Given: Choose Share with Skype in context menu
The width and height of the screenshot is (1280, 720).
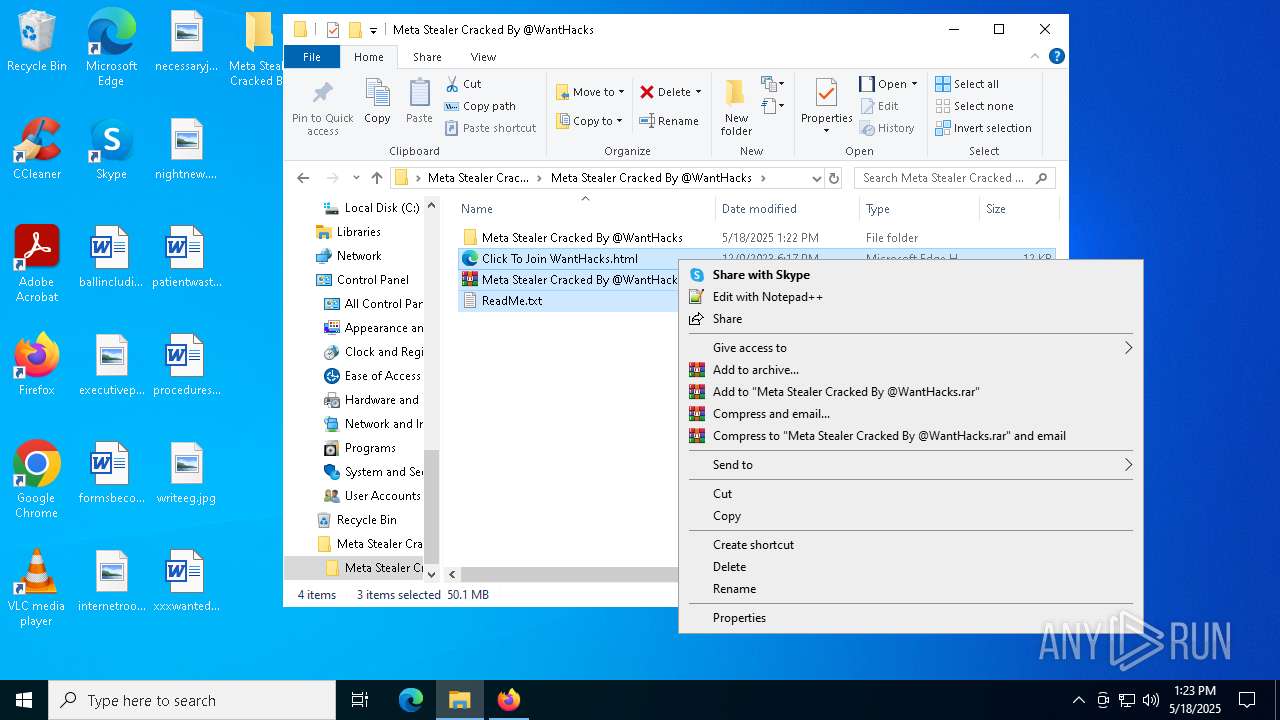Looking at the screenshot, I should tap(910, 275).
